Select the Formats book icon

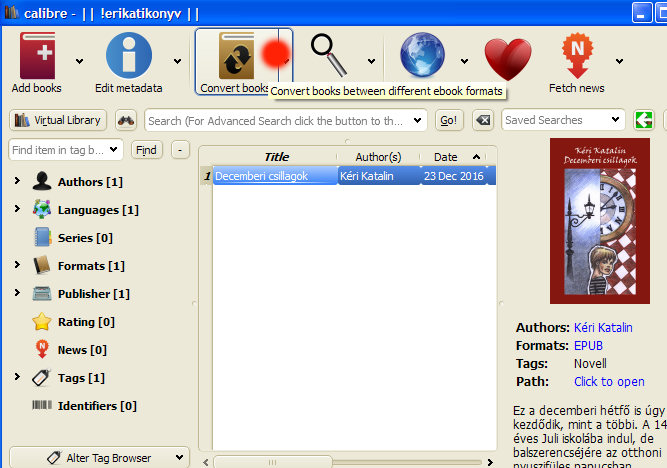(x=42, y=265)
